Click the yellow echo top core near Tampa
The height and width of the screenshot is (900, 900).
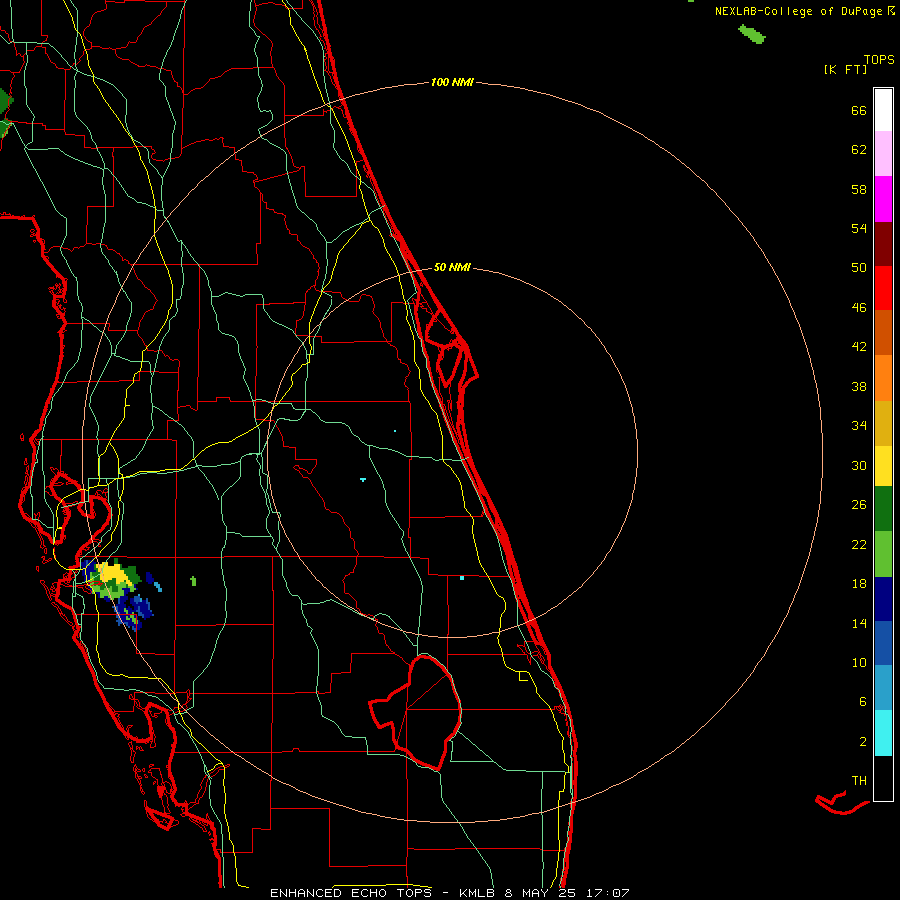[x=112, y=573]
